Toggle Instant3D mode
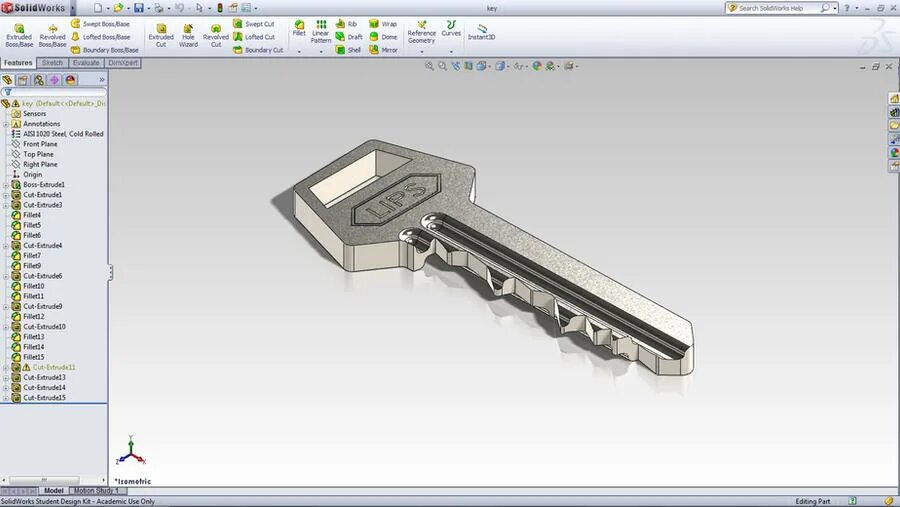This screenshot has height=507, width=900. pyautogui.click(x=481, y=32)
